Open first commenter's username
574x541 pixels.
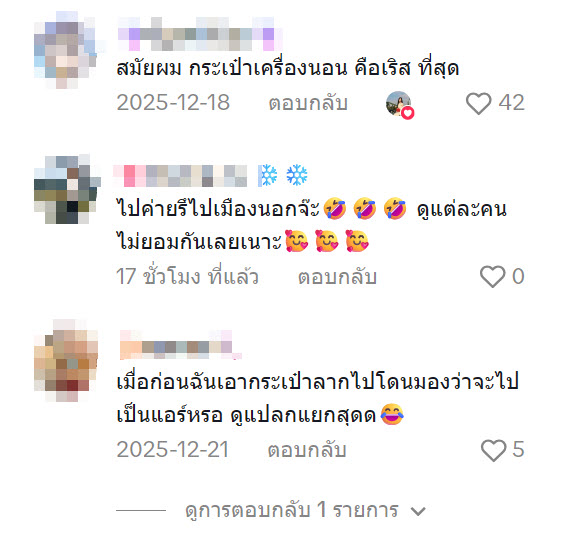point(201,34)
